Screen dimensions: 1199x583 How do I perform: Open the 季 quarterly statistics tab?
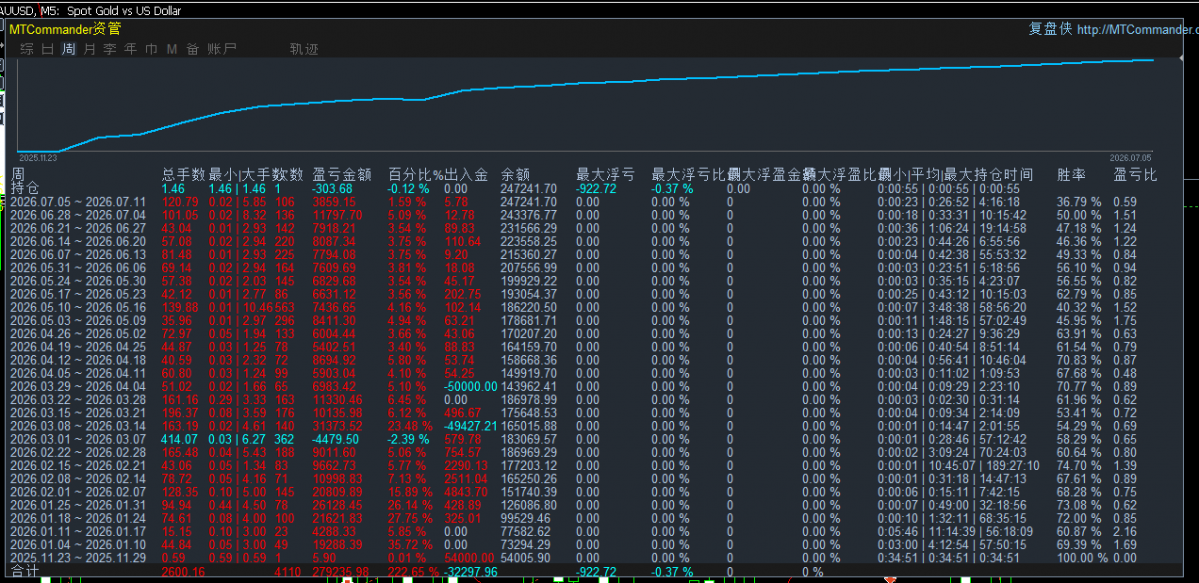[110, 49]
